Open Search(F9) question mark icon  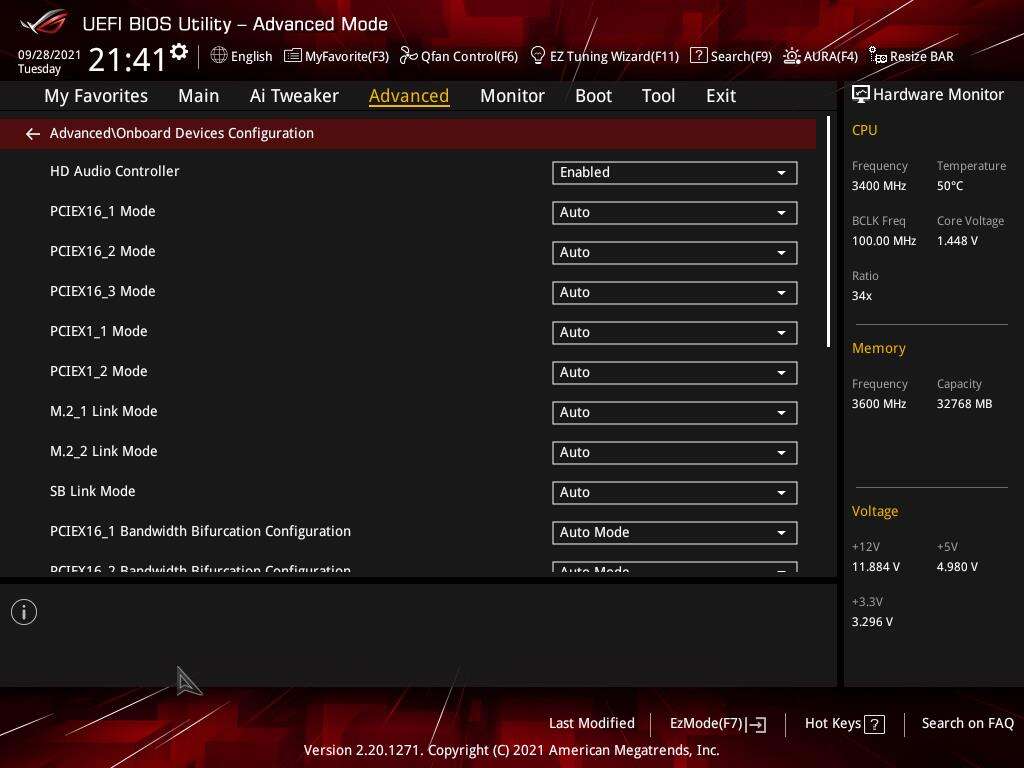click(x=699, y=56)
